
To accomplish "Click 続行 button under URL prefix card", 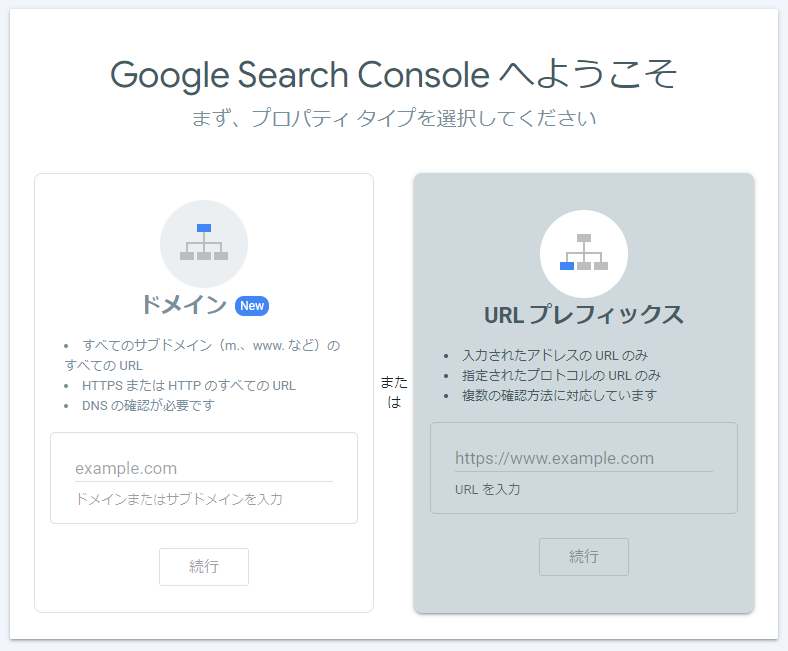I will (583, 556).
